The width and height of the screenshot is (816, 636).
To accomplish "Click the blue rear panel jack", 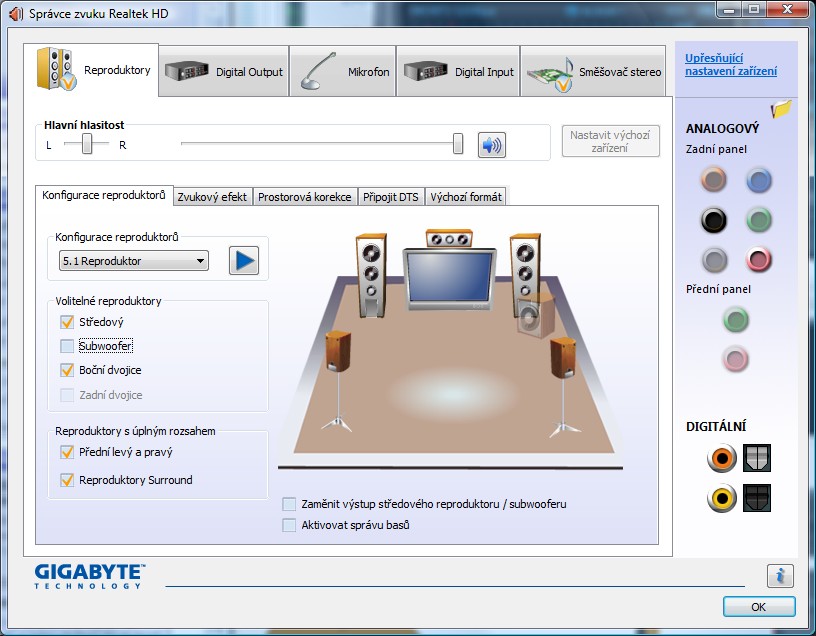I will click(x=759, y=180).
